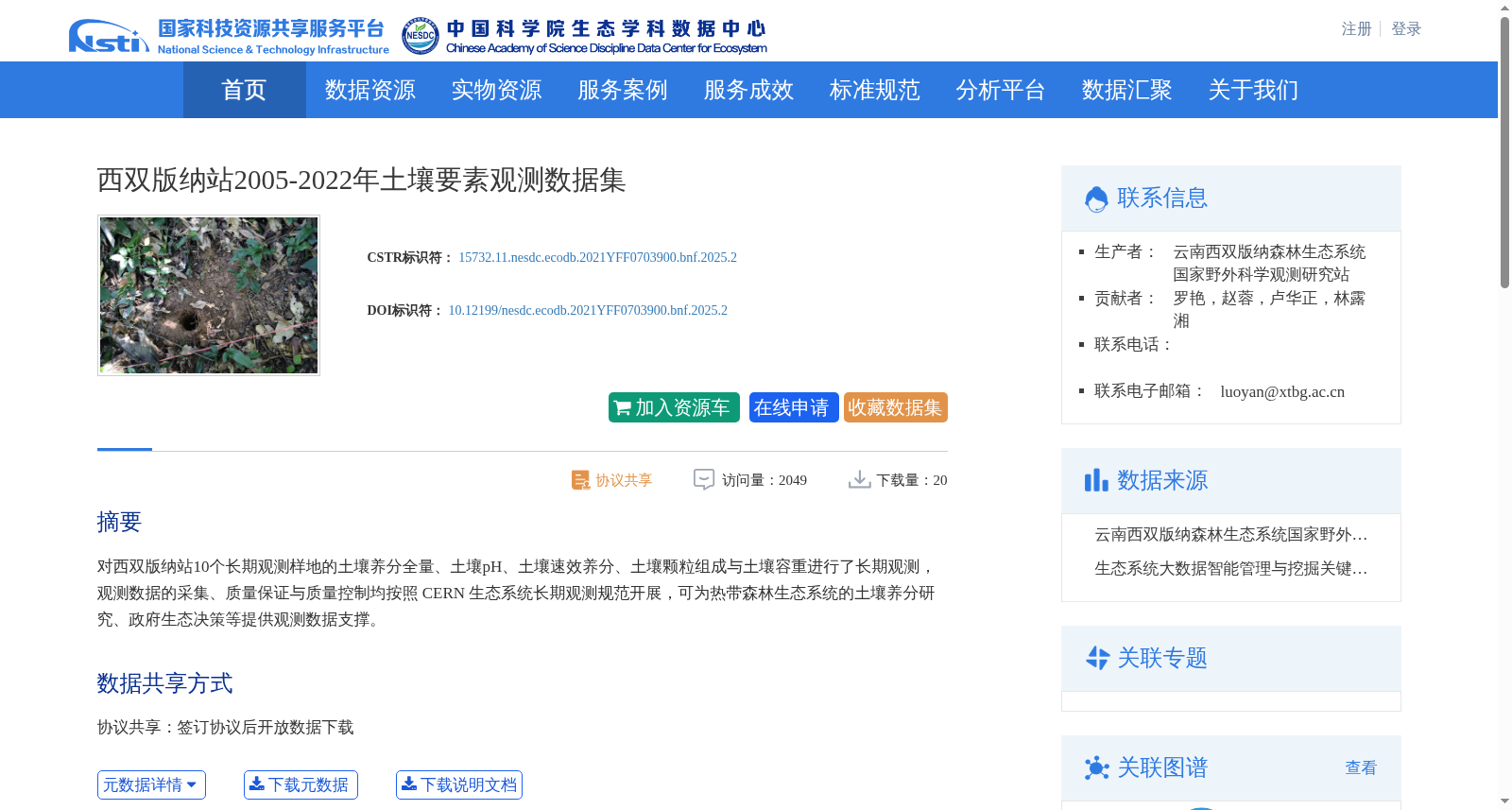Image resolution: width=1512 pixels, height=810 pixels.
Task: Click the 下载量：20 counter
Action: pyautogui.click(x=912, y=480)
